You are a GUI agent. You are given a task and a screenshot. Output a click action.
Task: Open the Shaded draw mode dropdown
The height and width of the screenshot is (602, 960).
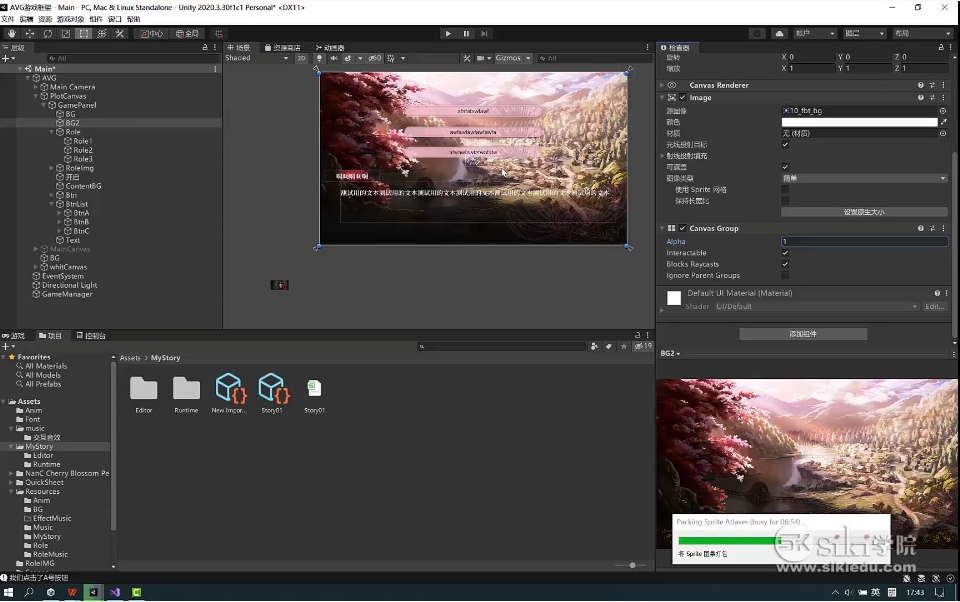coord(257,58)
